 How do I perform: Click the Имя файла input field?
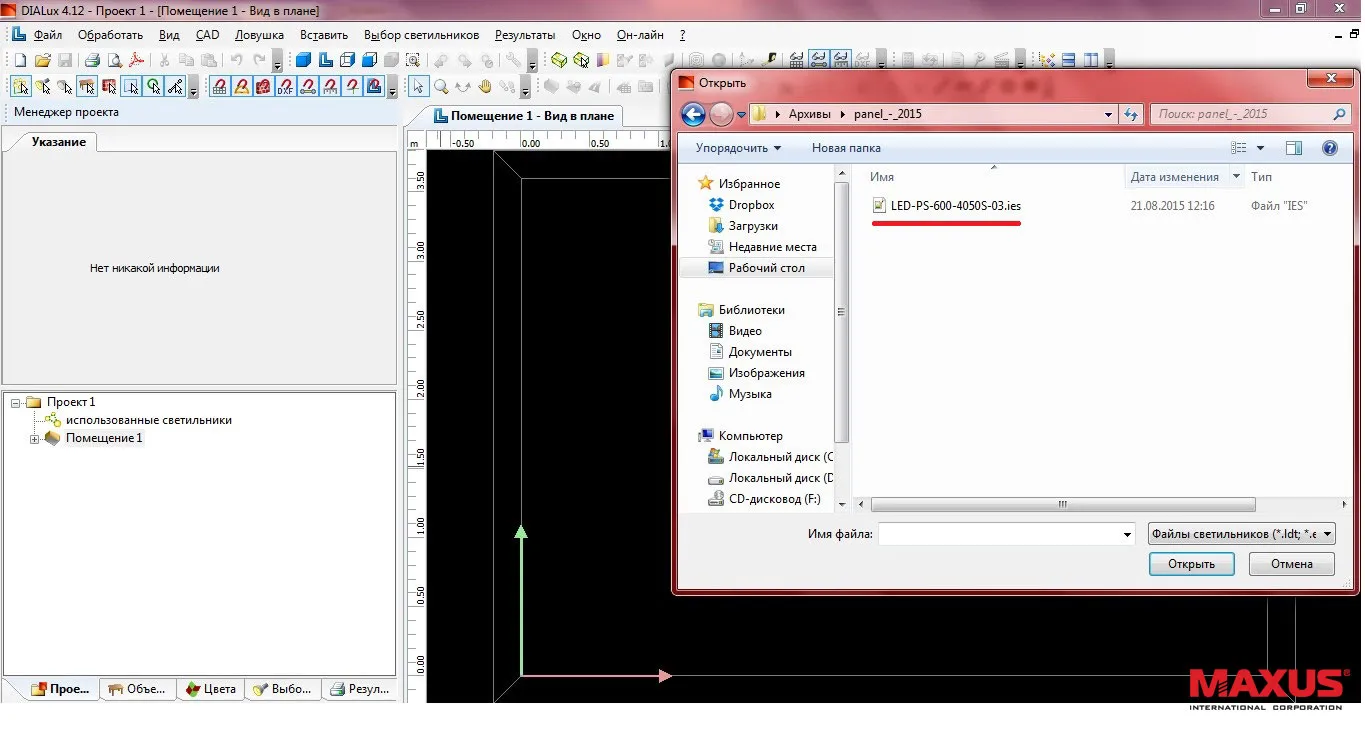1006,534
